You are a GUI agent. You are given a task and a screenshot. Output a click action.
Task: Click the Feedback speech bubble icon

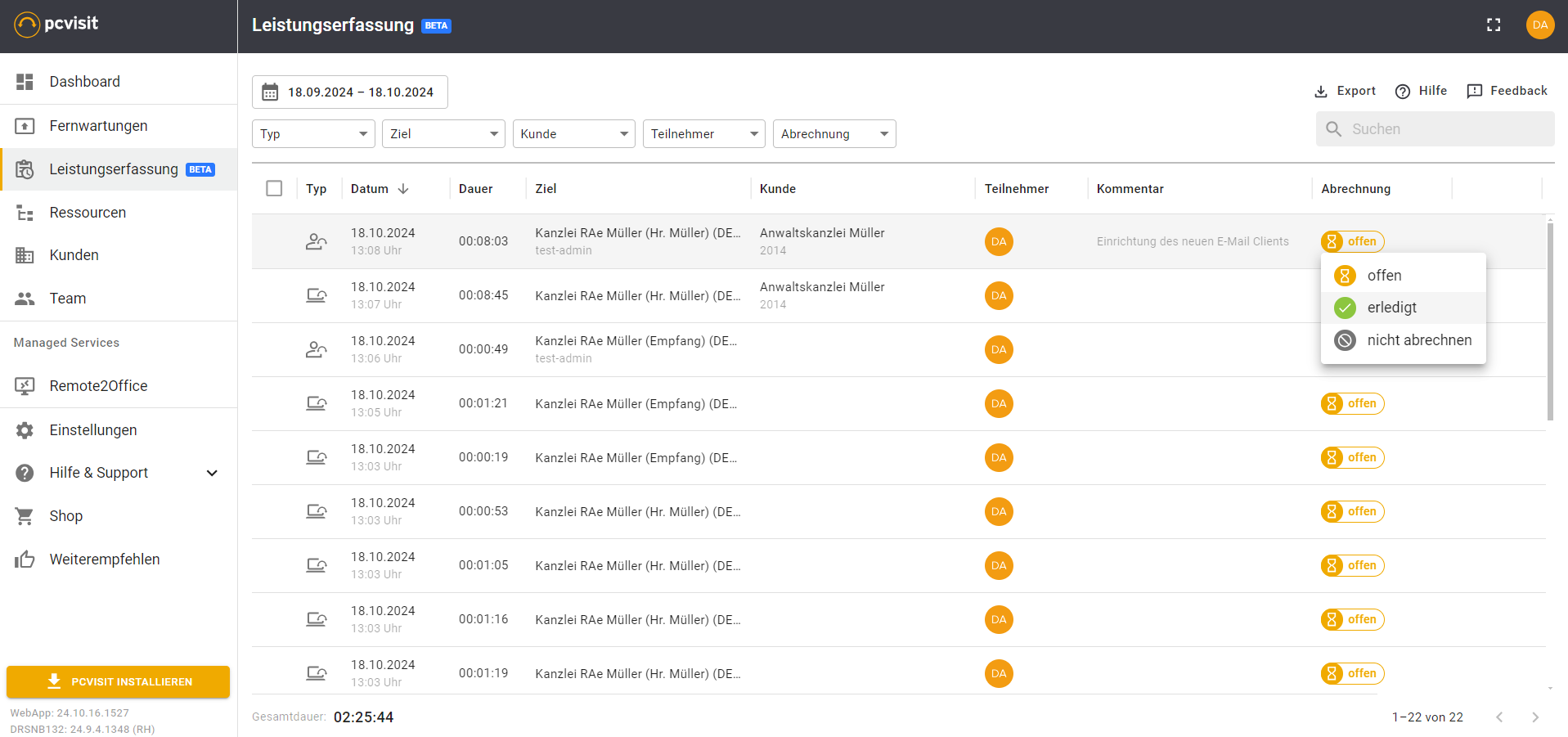pos(1474,92)
